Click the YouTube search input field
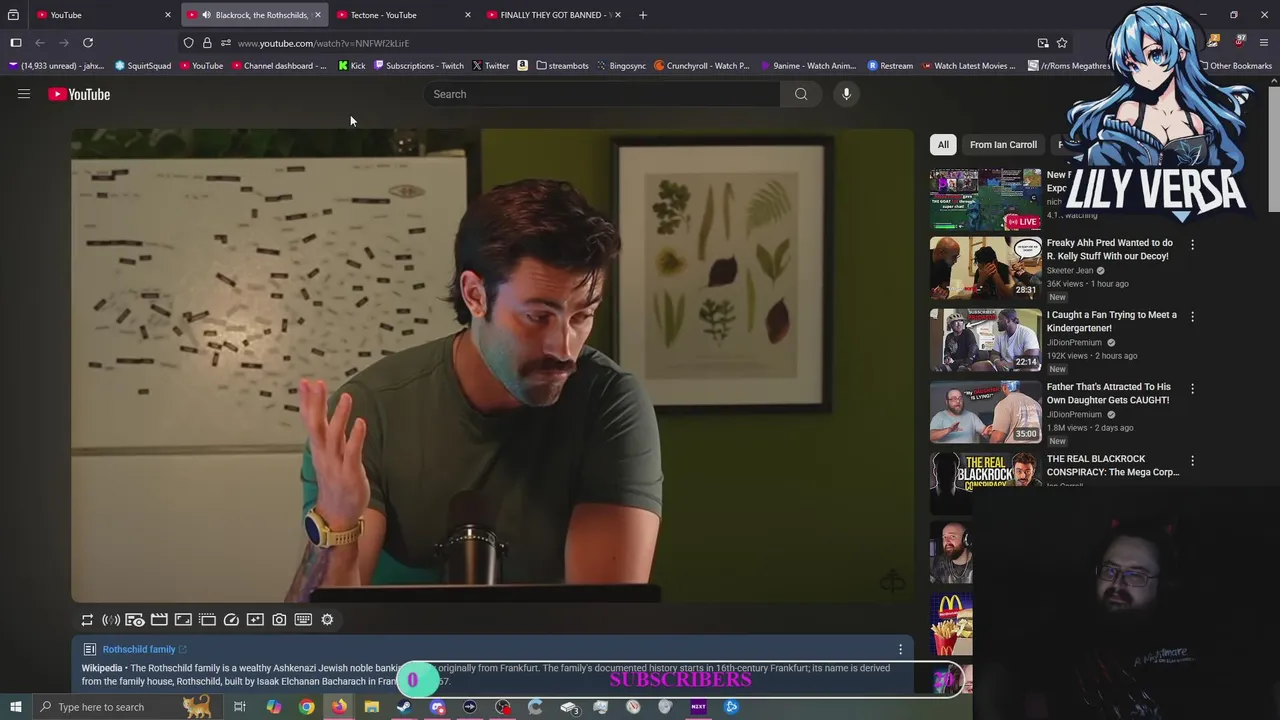Screen dimensions: 1280x720 click(x=602, y=94)
